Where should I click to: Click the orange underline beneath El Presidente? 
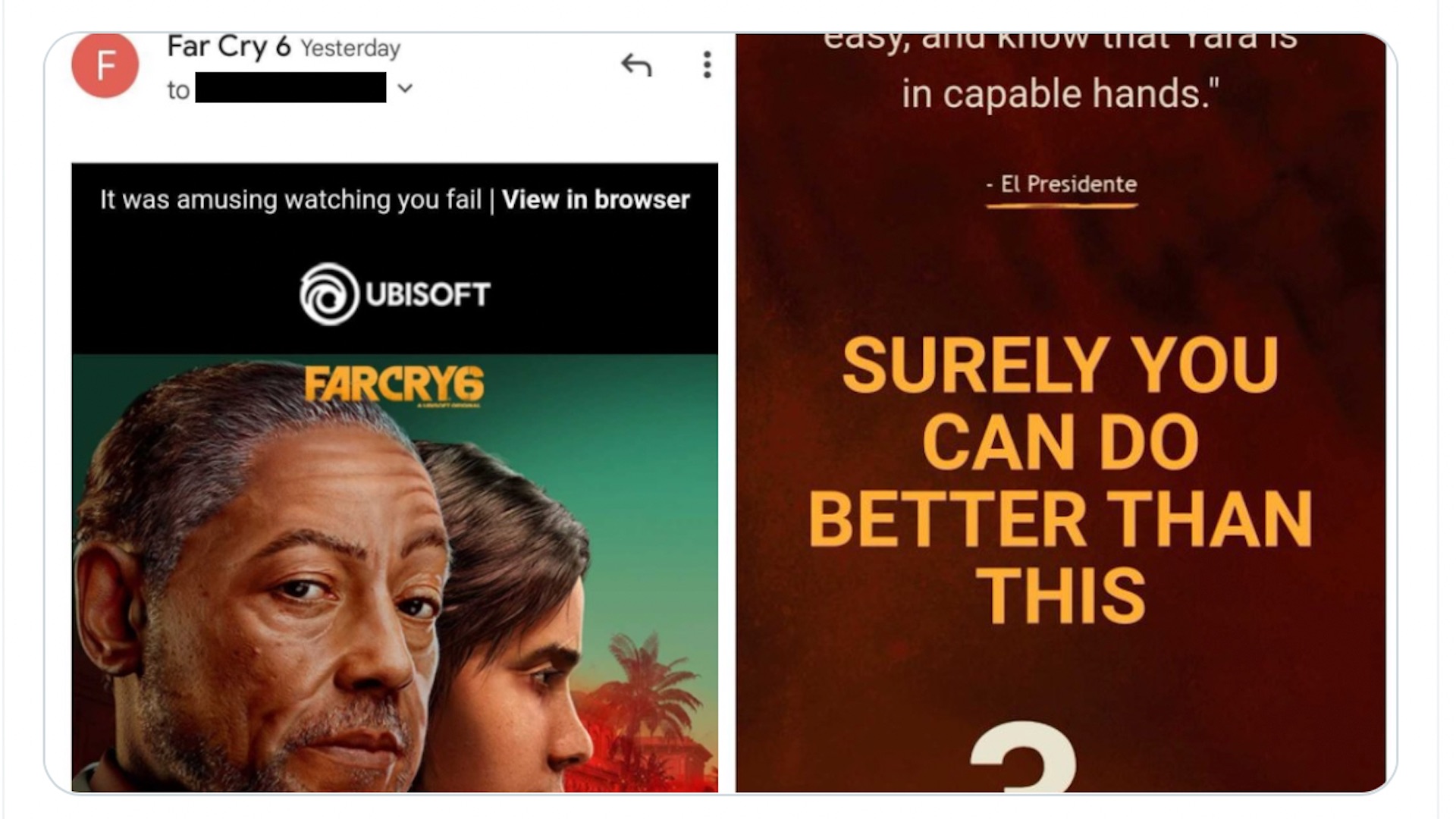pos(1062,205)
